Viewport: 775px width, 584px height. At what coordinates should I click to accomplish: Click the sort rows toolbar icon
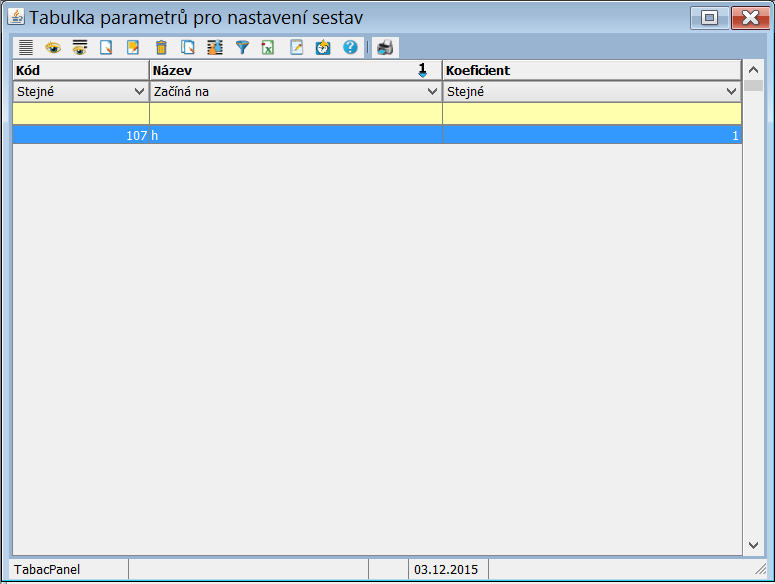tap(214, 47)
